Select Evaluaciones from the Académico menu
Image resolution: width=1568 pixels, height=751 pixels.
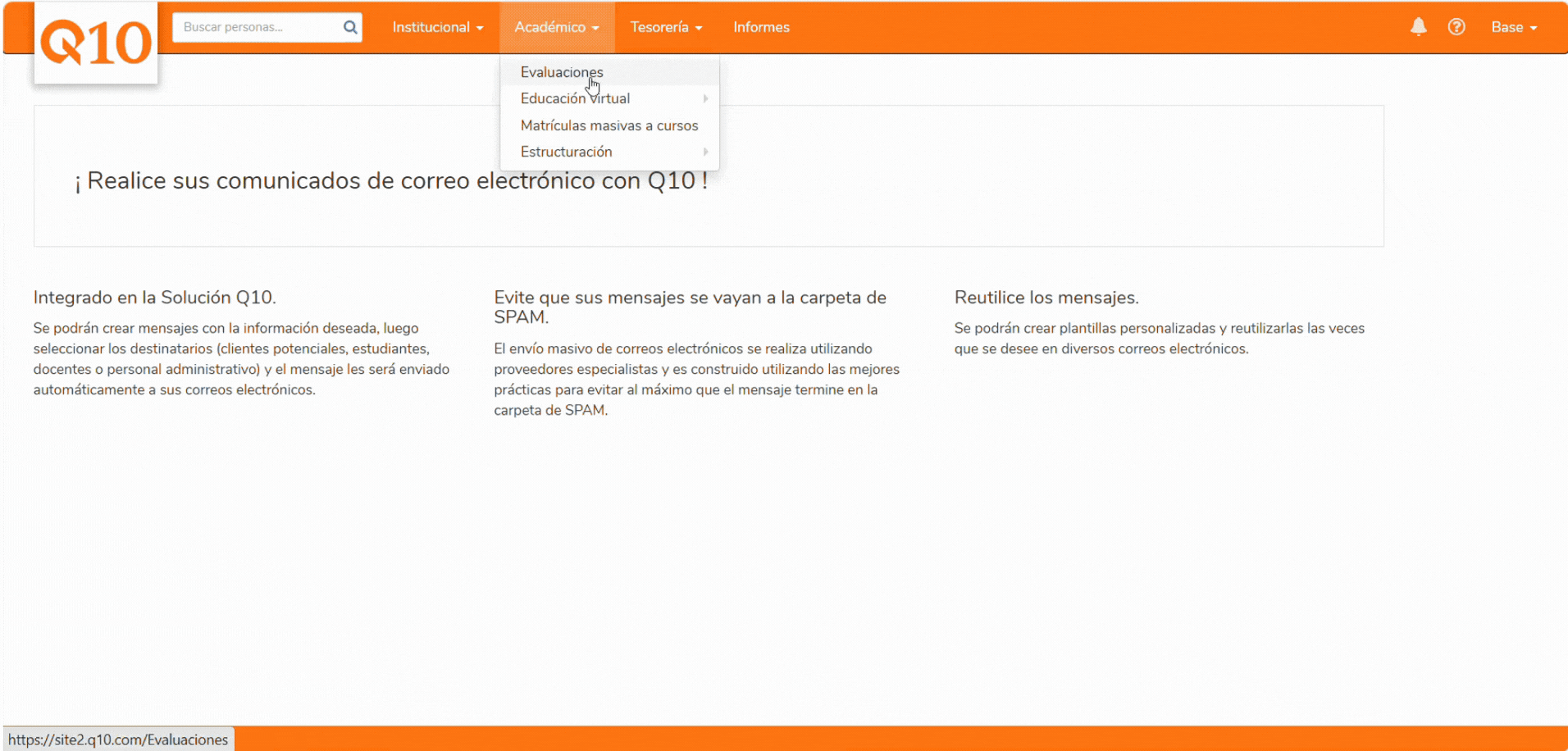click(610, 72)
